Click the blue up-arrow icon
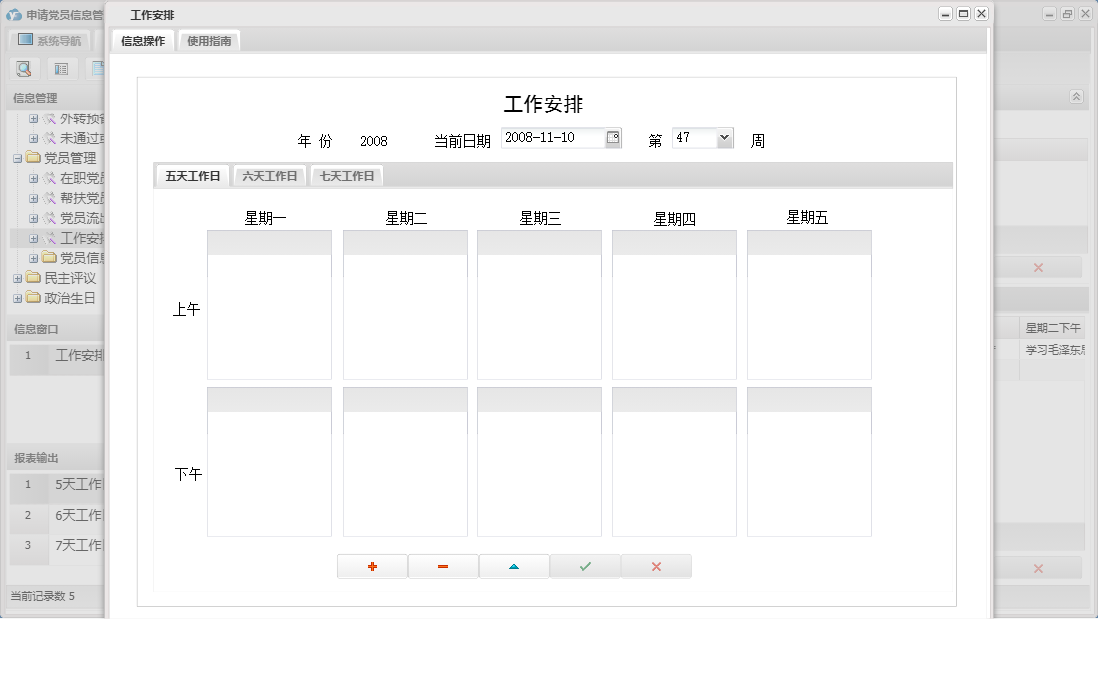Image resolution: width=1098 pixels, height=685 pixels. click(514, 566)
